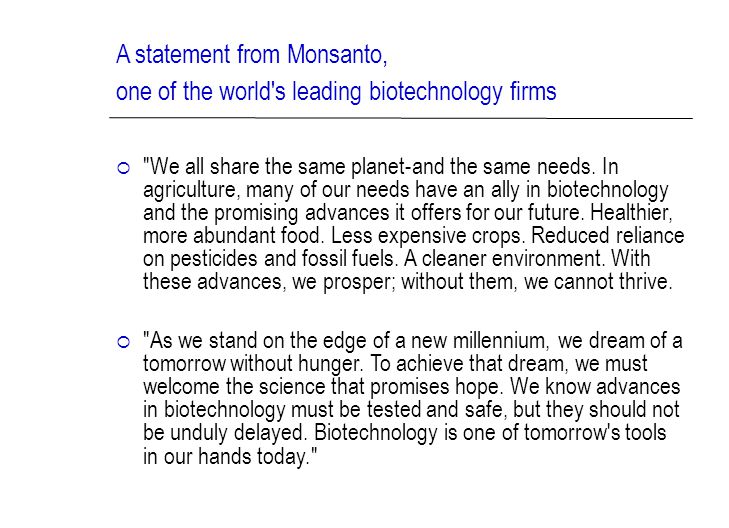Click the word 'Monsanto' in the heading
Screen dimensions: 729x528
point(337,54)
